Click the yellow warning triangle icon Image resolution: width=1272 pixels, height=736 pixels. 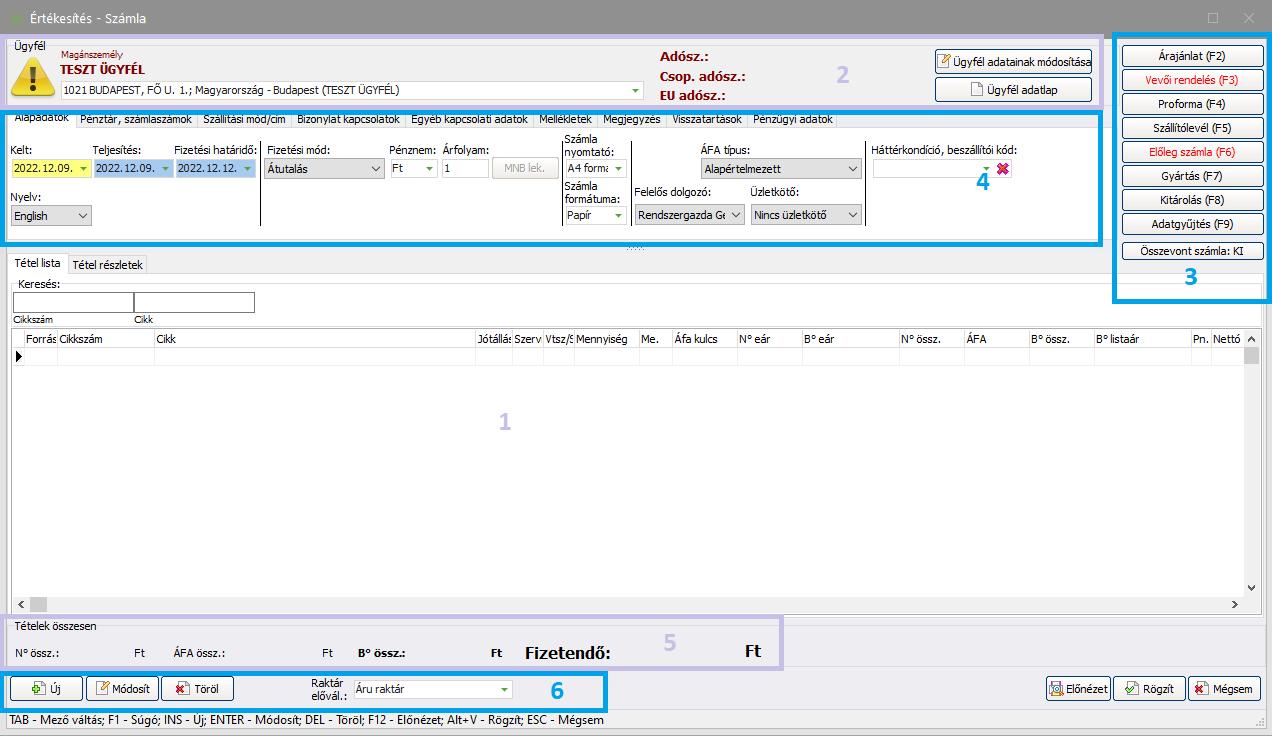click(33, 76)
